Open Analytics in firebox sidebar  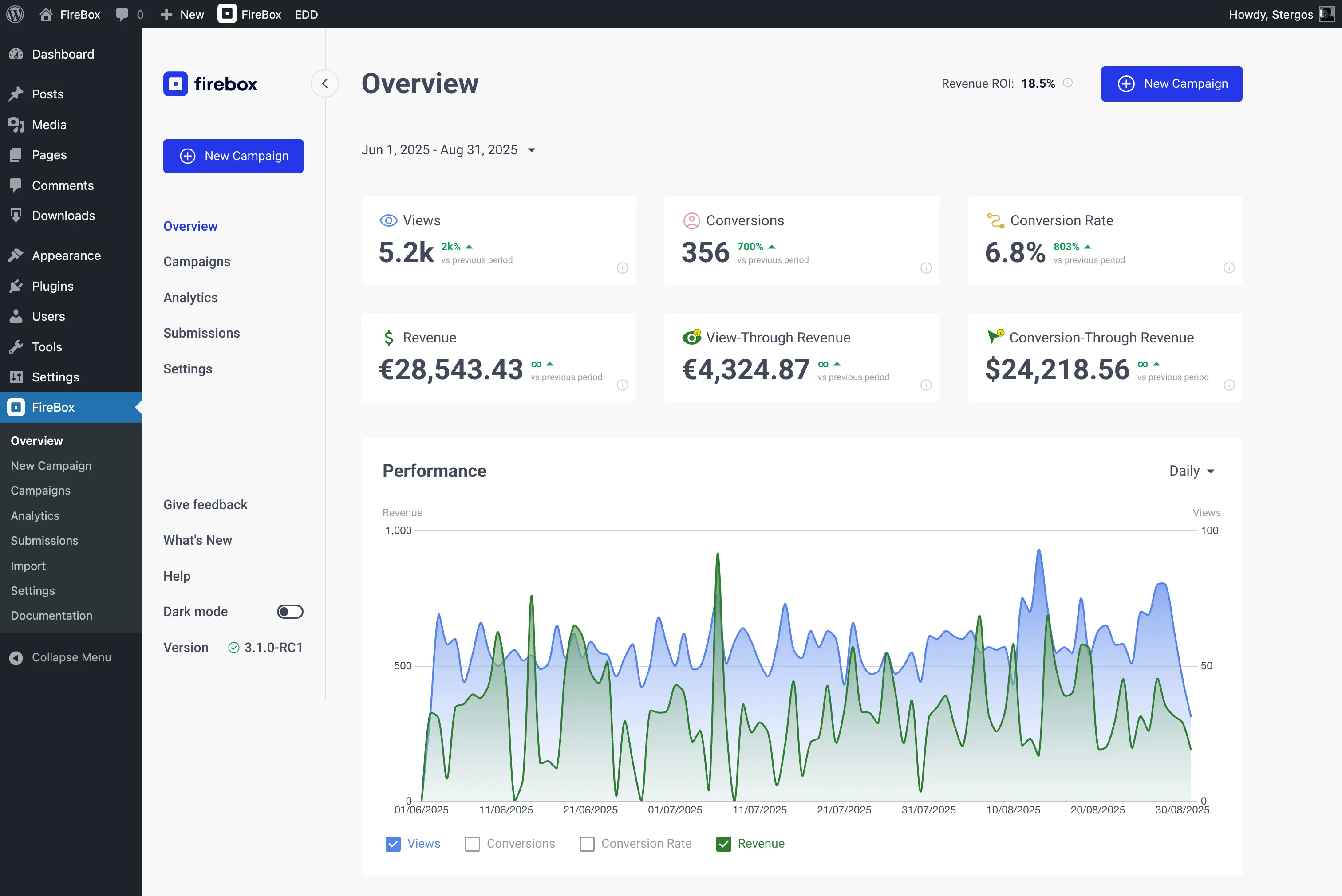(x=190, y=298)
